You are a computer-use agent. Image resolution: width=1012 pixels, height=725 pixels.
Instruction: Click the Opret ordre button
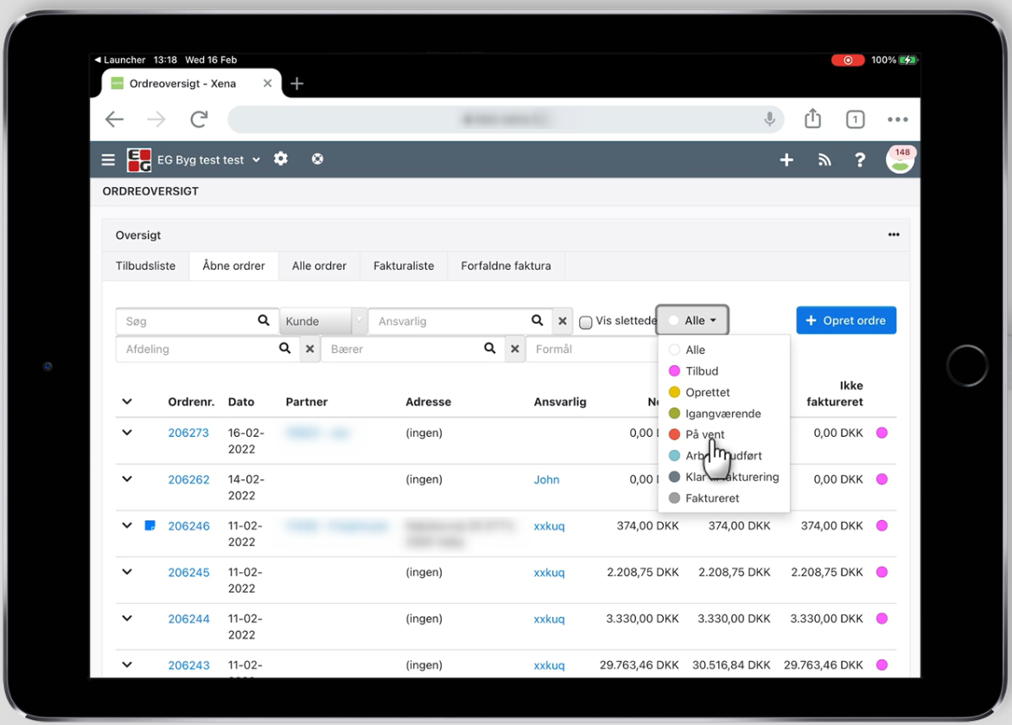846,321
